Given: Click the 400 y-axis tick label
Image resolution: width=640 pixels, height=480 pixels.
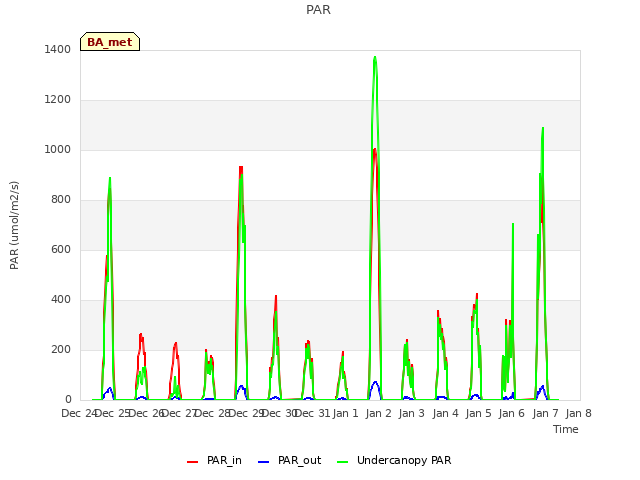Looking at the screenshot, I should pos(61,300).
